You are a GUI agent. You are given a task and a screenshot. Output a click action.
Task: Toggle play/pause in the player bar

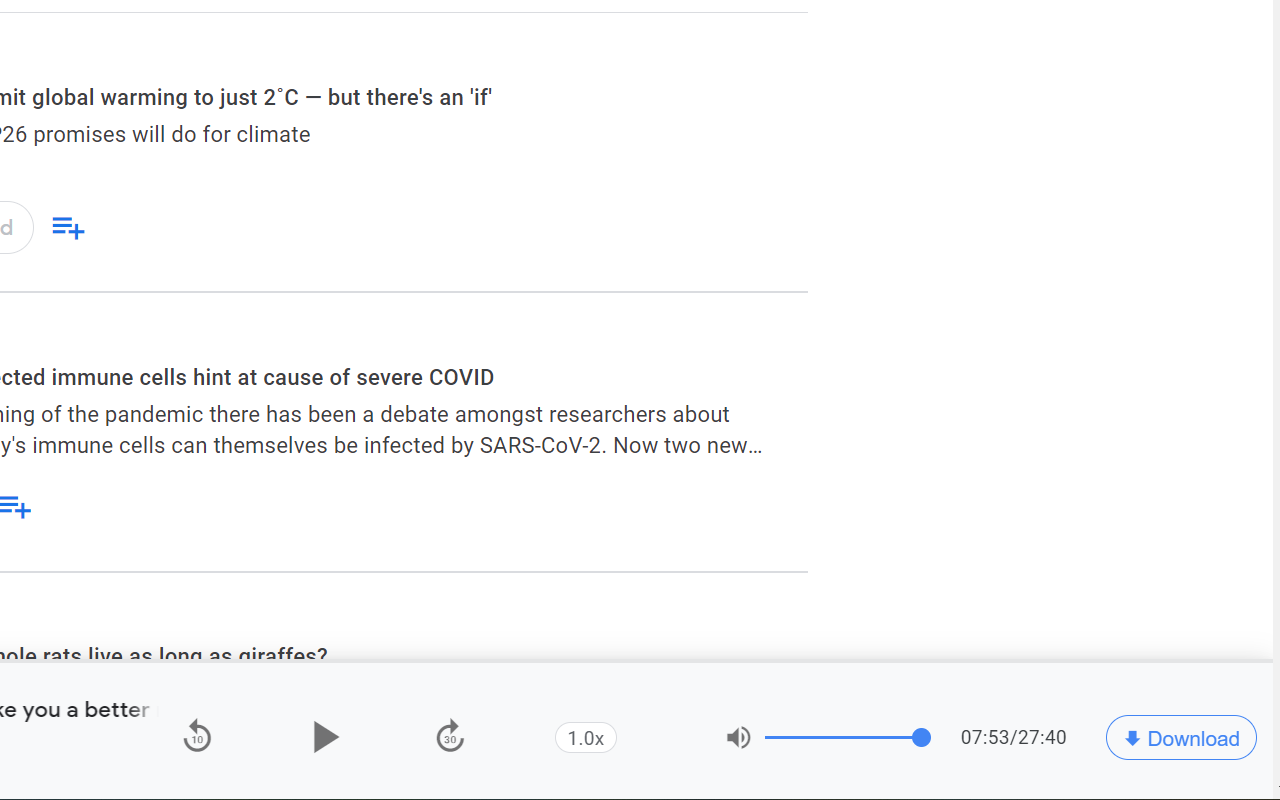325,737
